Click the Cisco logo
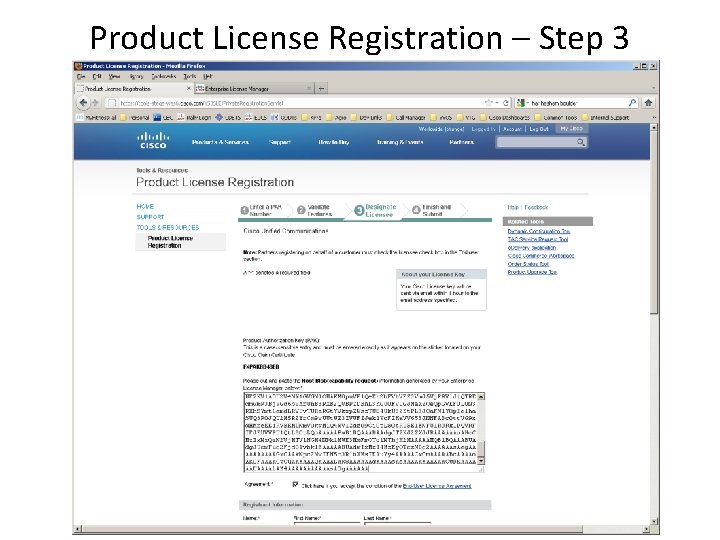Viewport: 720px width, 540px height. pyautogui.click(x=153, y=141)
